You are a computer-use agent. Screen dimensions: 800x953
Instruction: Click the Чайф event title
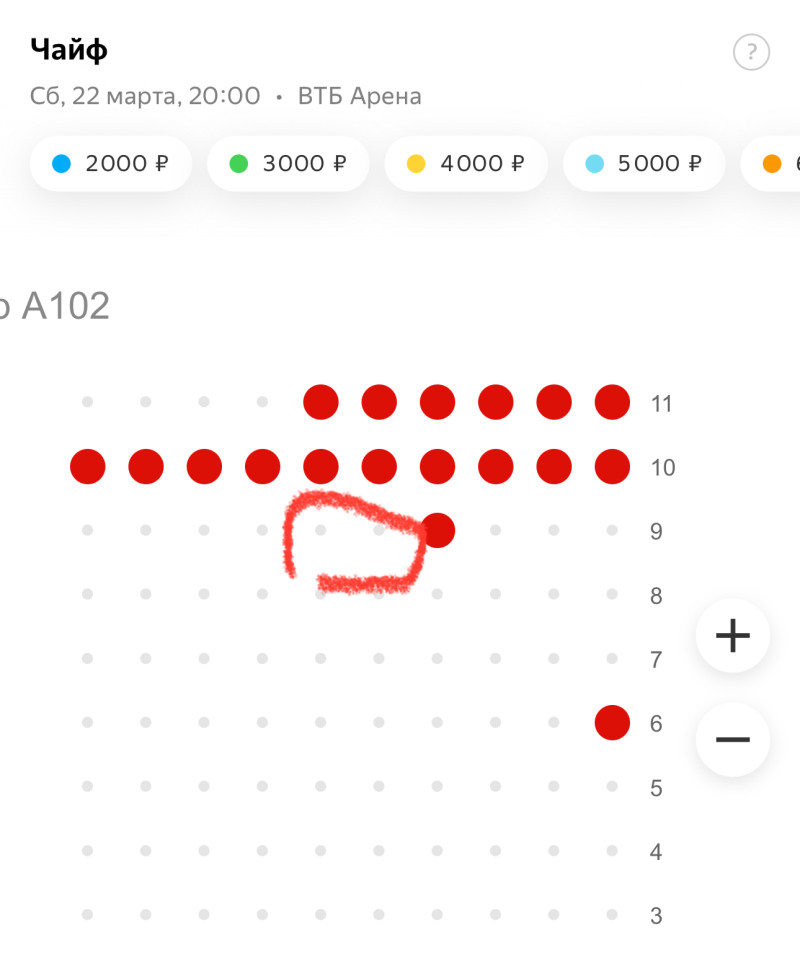(x=69, y=48)
